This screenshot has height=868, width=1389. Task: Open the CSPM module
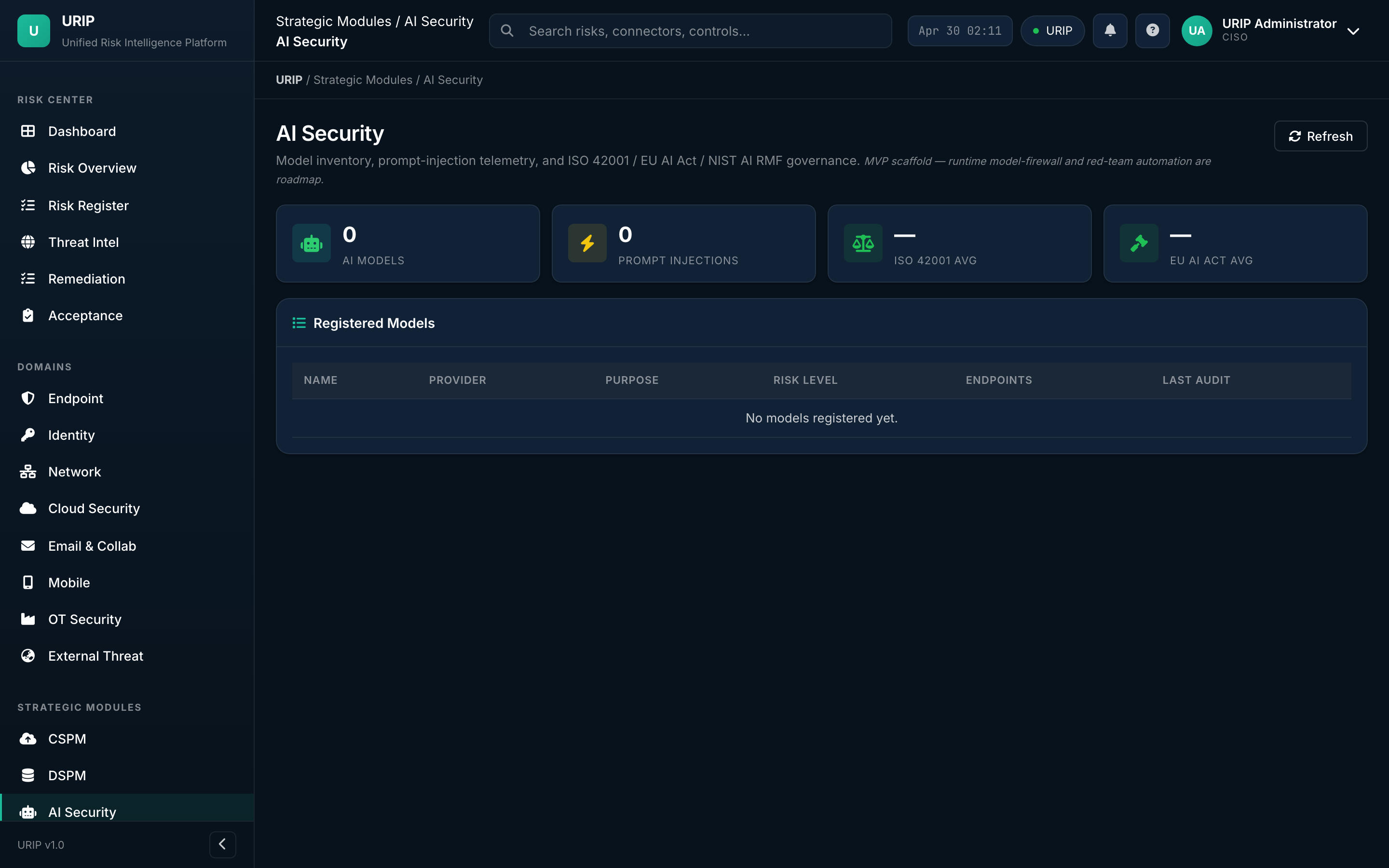click(x=127, y=738)
